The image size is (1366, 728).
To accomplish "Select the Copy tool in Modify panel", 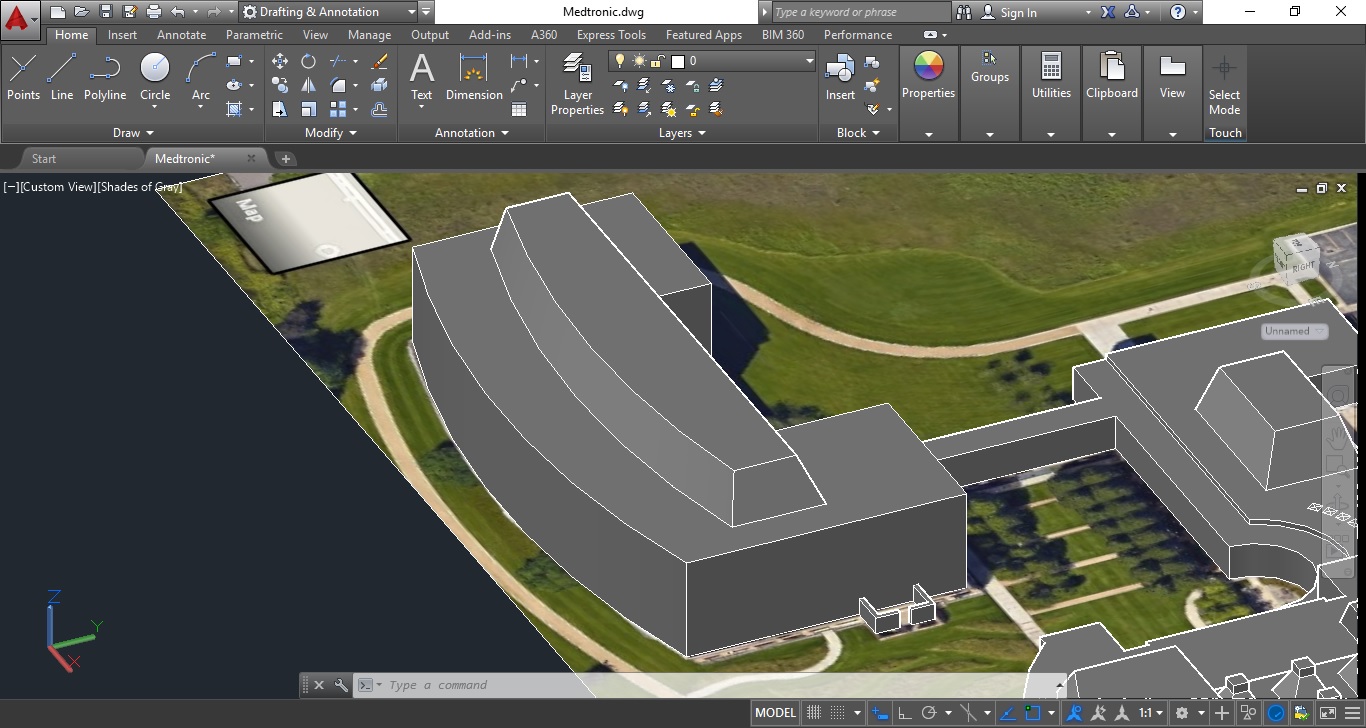I will click(280, 85).
